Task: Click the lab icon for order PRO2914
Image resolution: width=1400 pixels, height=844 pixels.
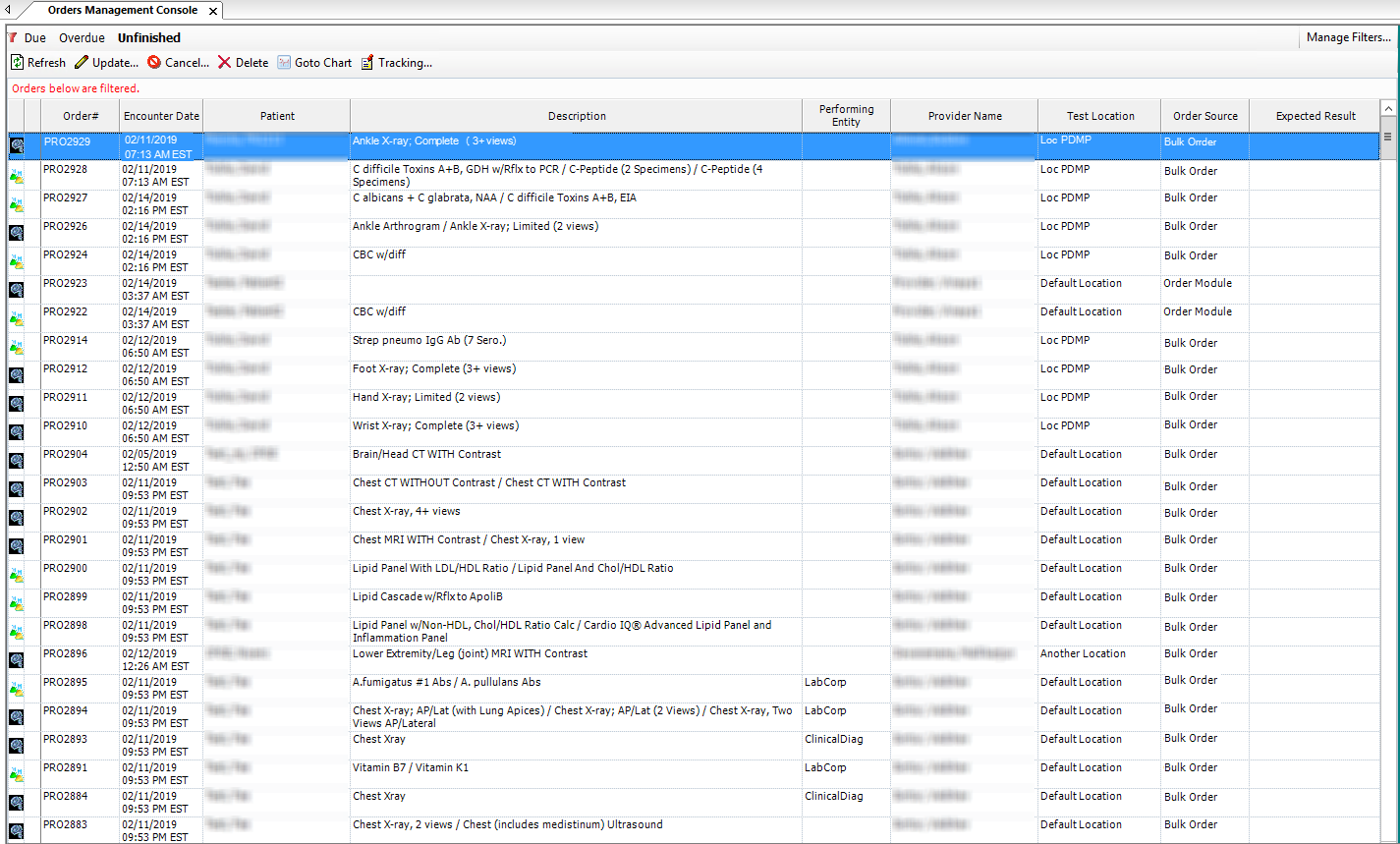Action: click(17, 347)
